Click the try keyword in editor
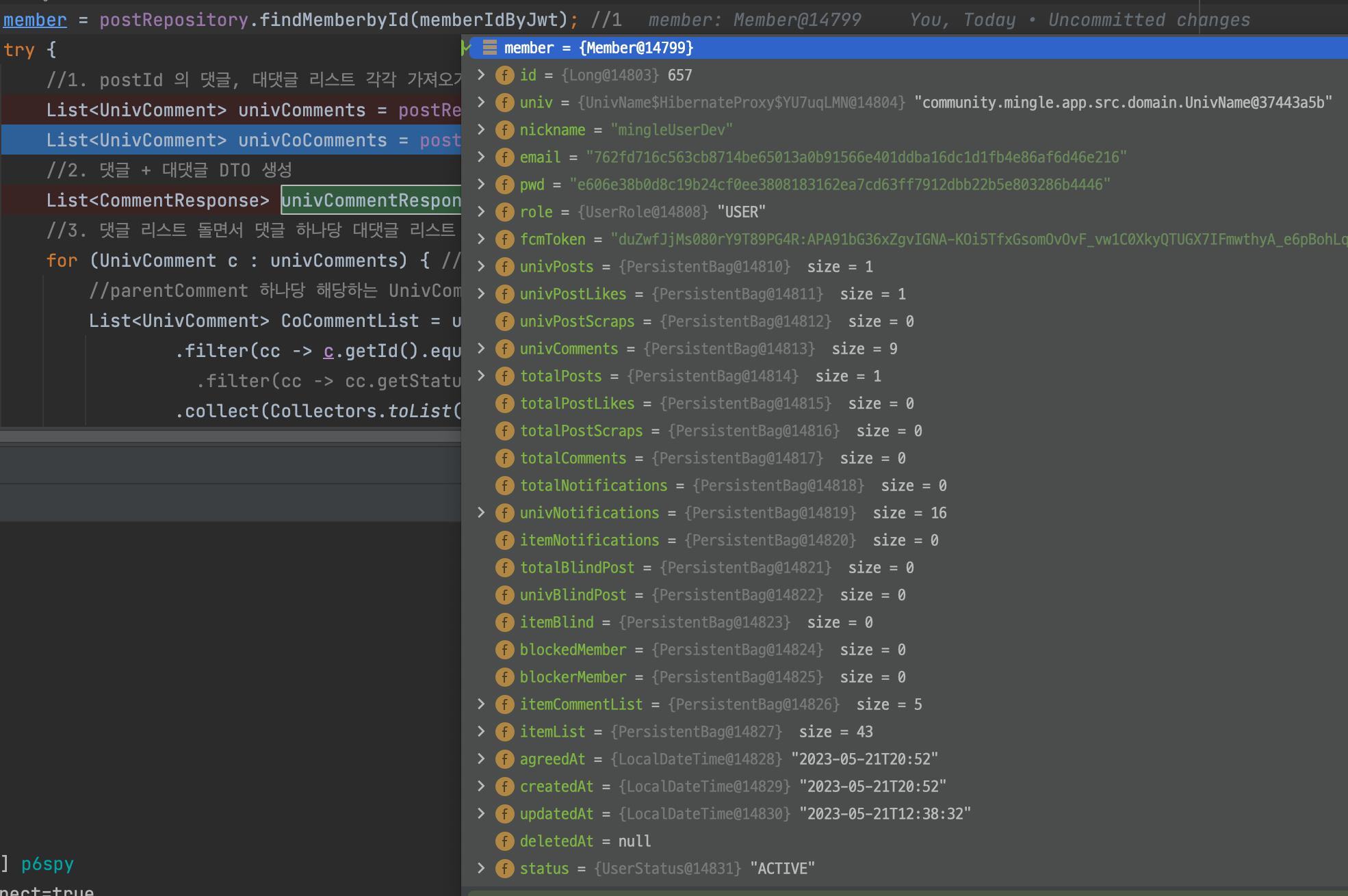This screenshot has width=1348, height=896. coord(19,50)
